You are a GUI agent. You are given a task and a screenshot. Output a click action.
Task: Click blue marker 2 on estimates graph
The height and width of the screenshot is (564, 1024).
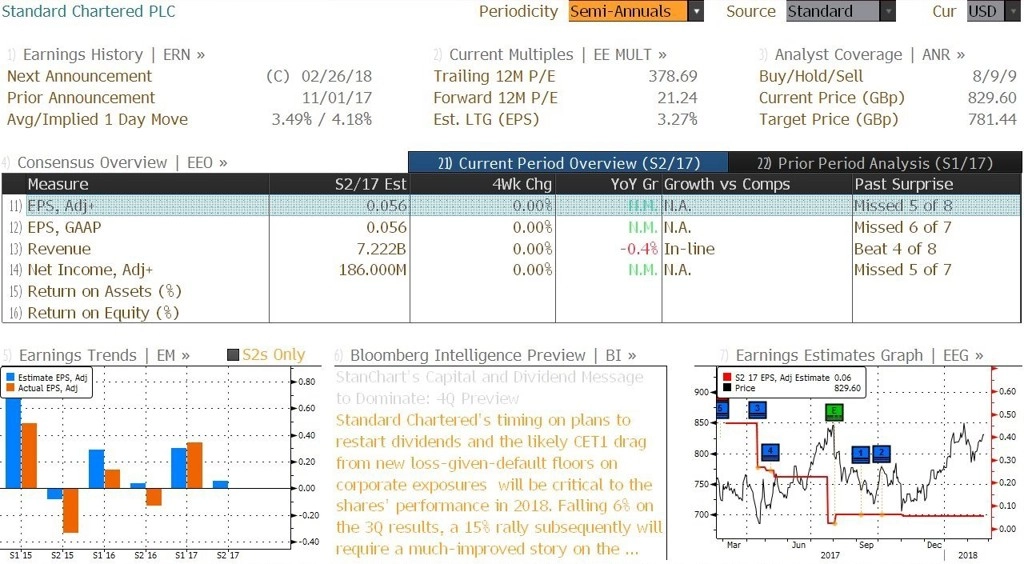click(x=882, y=453)
